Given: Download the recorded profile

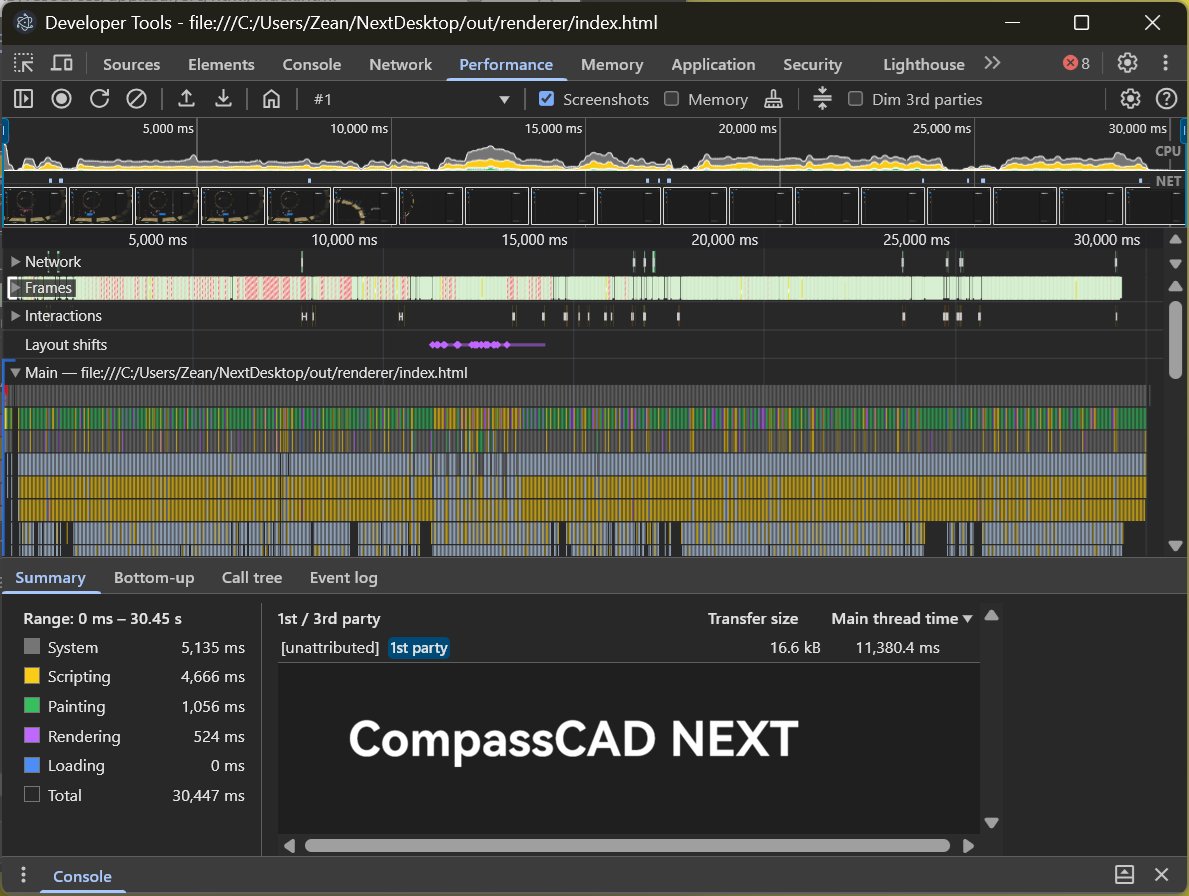Looking at the screenshot, I should click(223, 99).
